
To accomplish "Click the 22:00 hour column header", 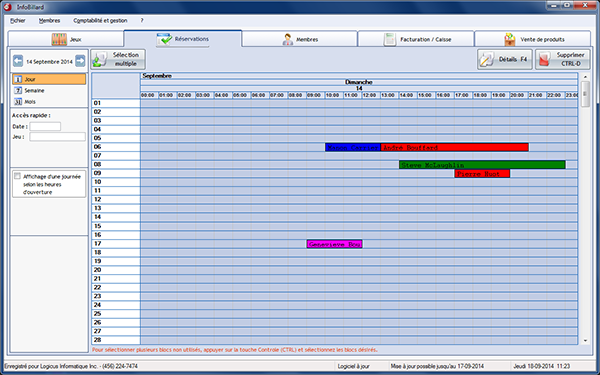I will pos(556,95).
